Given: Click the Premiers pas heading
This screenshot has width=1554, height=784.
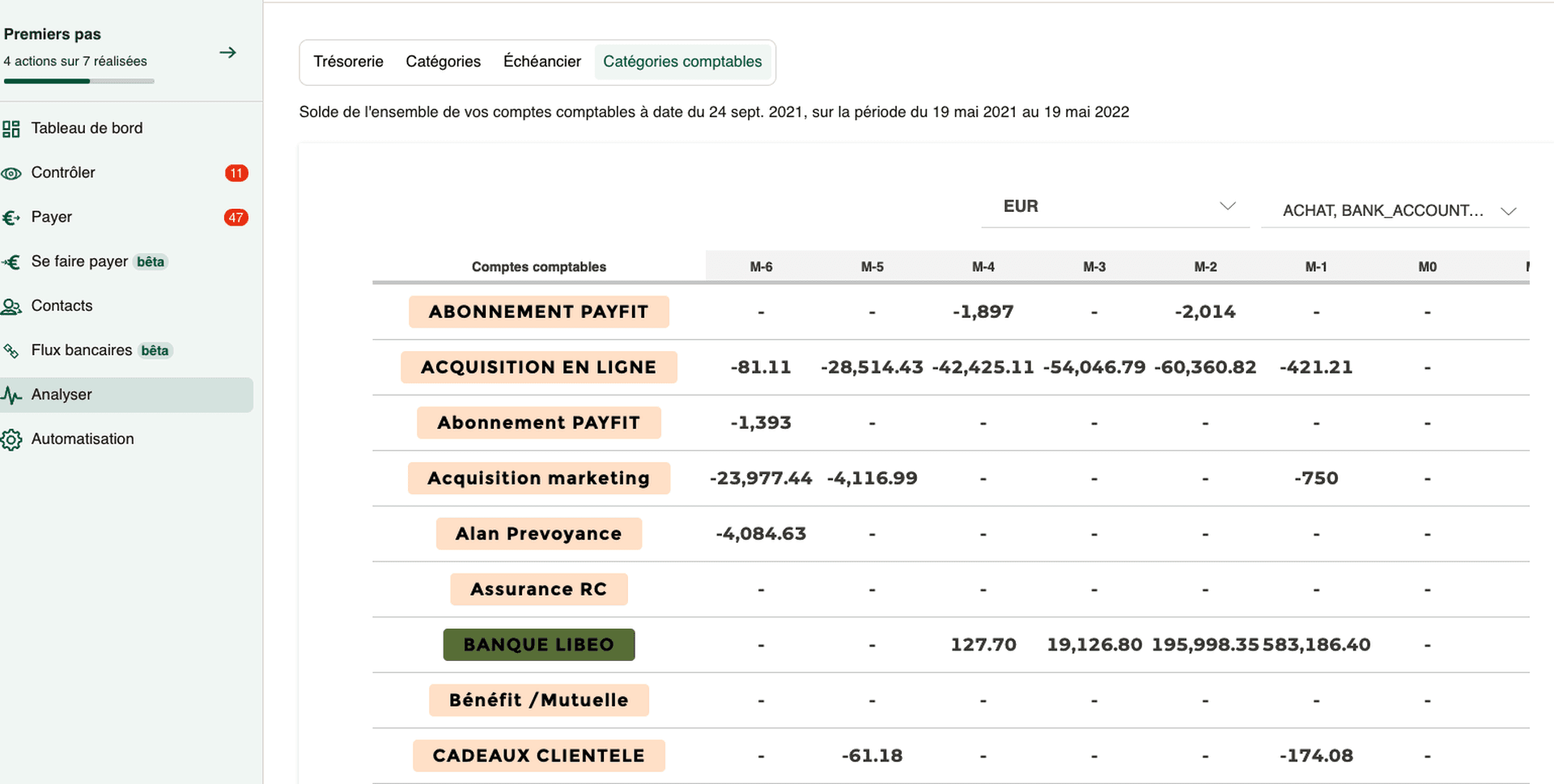Looking at the screenshot, I should tap(53, 34).
